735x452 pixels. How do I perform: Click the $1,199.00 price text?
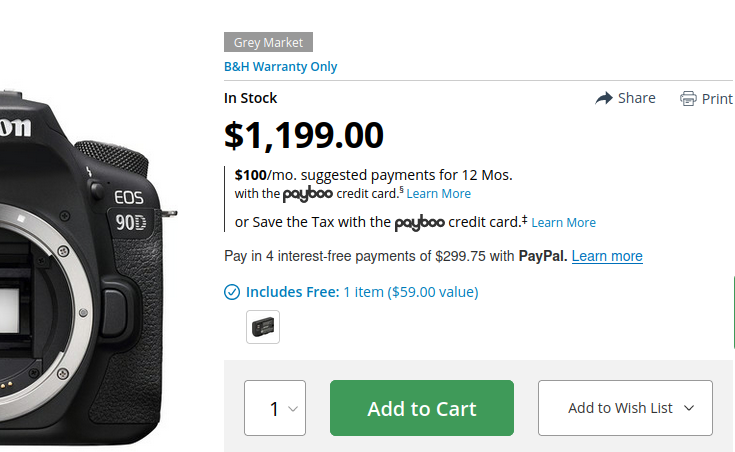click(304, 135)
